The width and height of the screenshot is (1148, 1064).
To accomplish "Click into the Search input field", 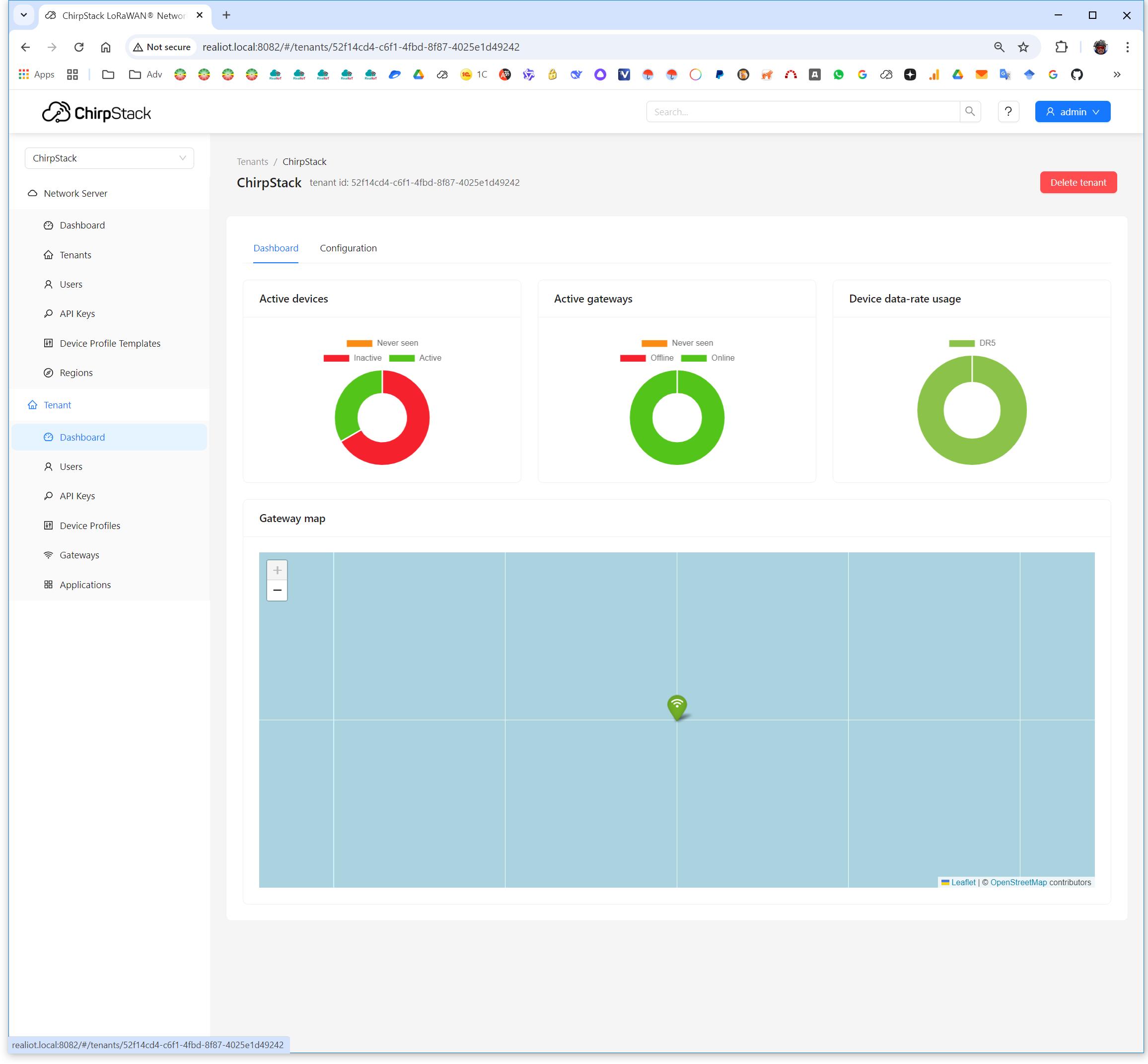I will click(803, 112).
